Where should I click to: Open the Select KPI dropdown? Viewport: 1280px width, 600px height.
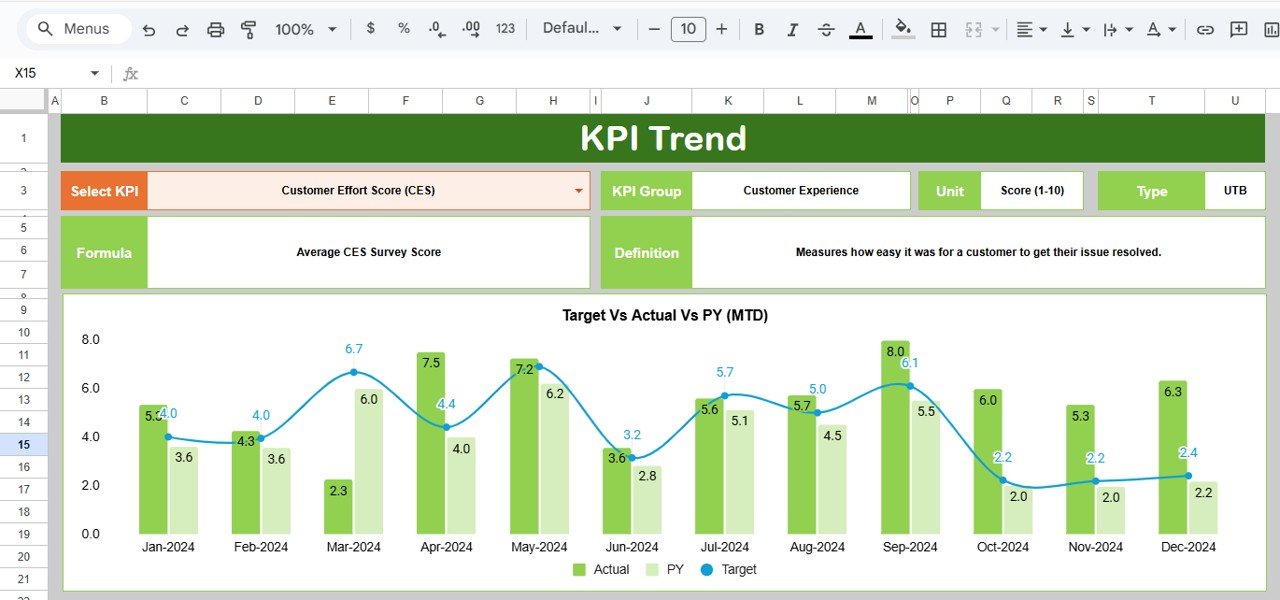[x=578, y=190]
